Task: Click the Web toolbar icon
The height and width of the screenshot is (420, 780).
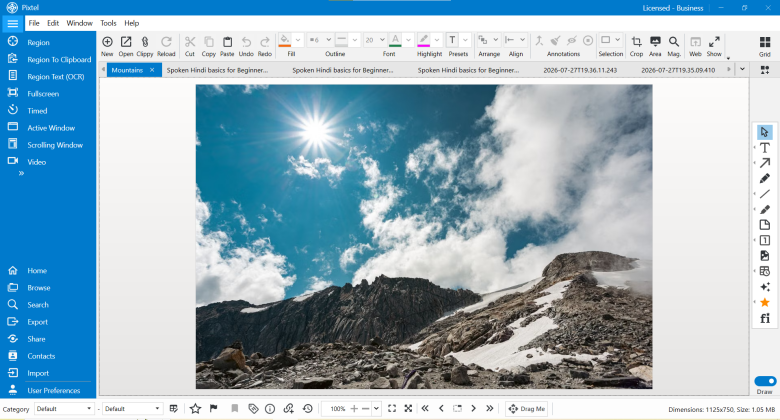Action: [695, 46]
